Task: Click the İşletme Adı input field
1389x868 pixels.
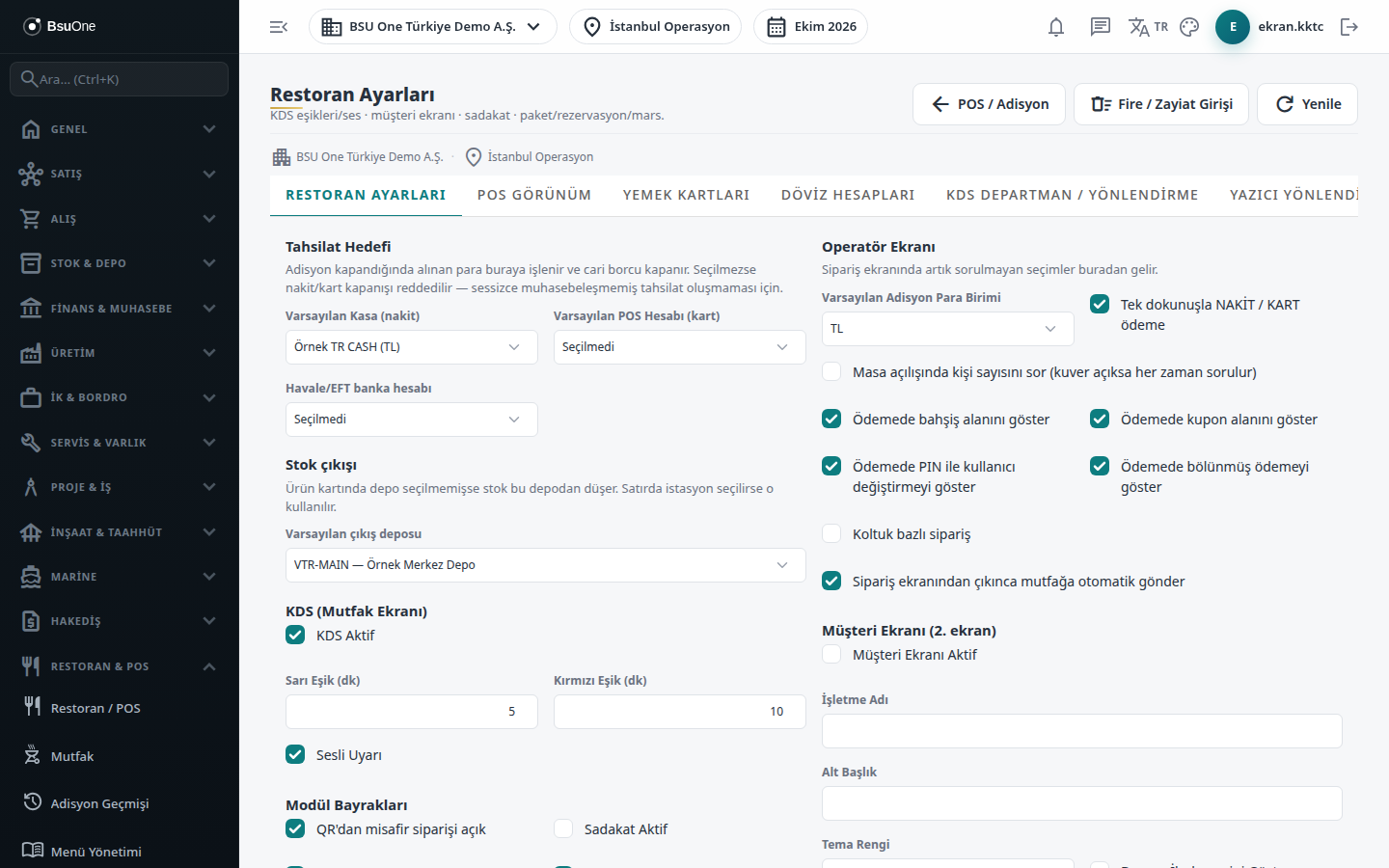Action: [1082, 731]
